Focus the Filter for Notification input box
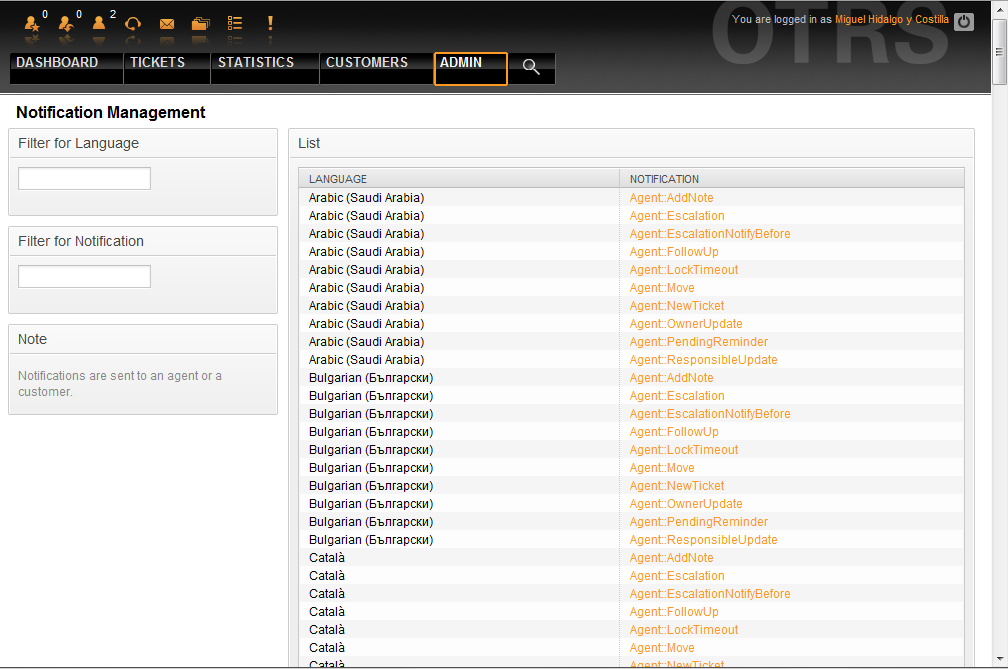 point(85,277)
